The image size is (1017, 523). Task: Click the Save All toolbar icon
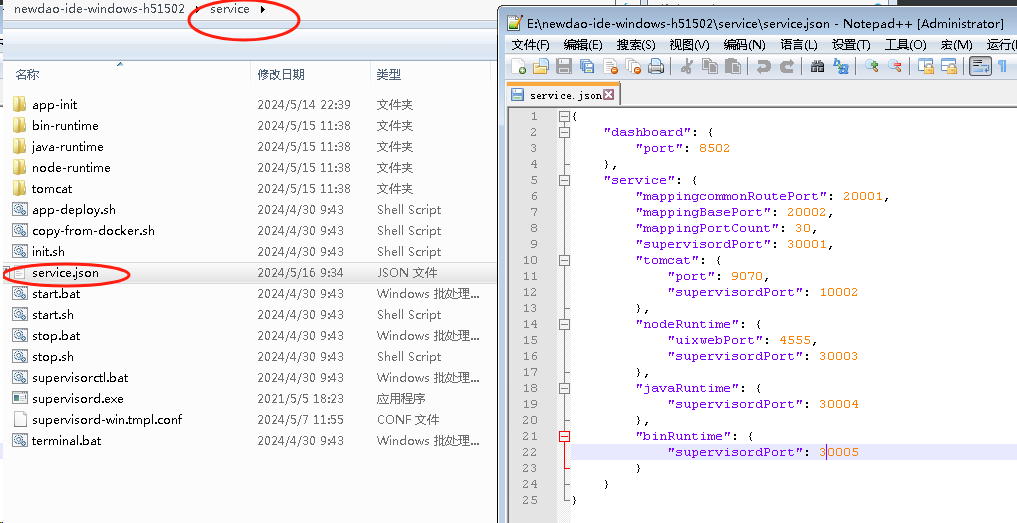(587, 66)
